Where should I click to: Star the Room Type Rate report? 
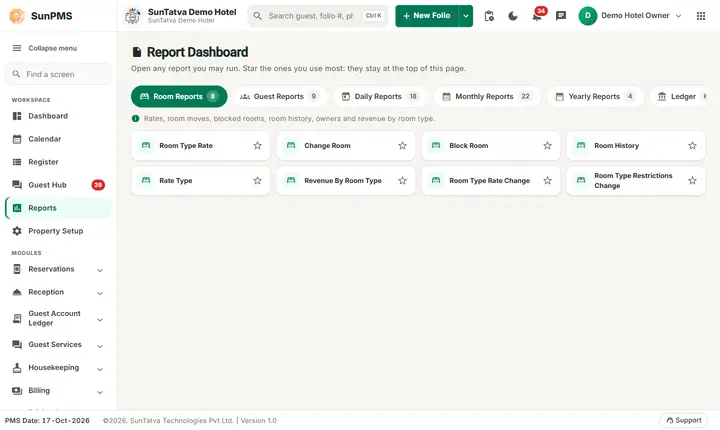(x=258, y=146)
